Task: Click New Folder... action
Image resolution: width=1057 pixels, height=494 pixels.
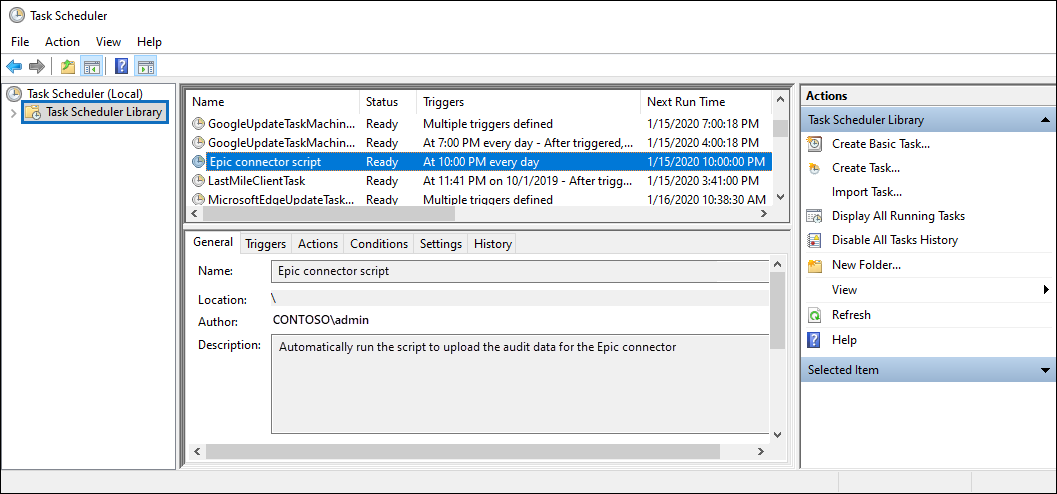Action: pyautogui.click(x=866, y=265)
